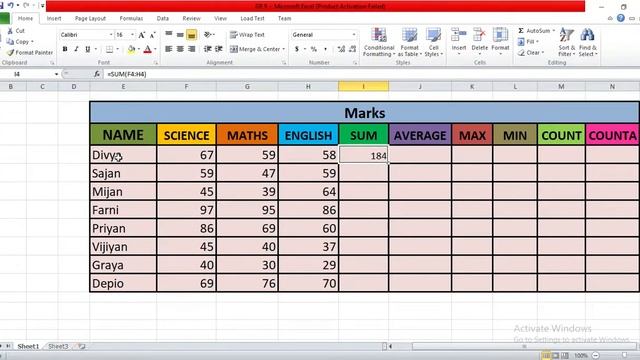Toggle Wrap Text
The image size is (640, 360).
(x=247, y=35)
